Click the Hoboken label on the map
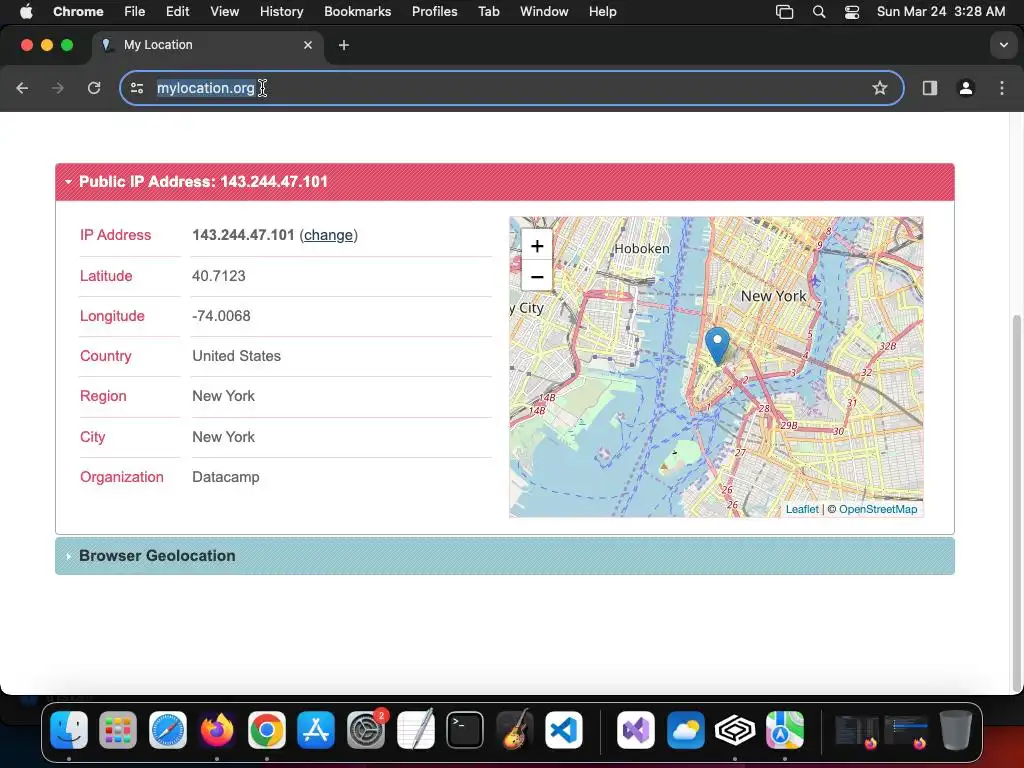The image size is (1024, 768). coord(642,249)
